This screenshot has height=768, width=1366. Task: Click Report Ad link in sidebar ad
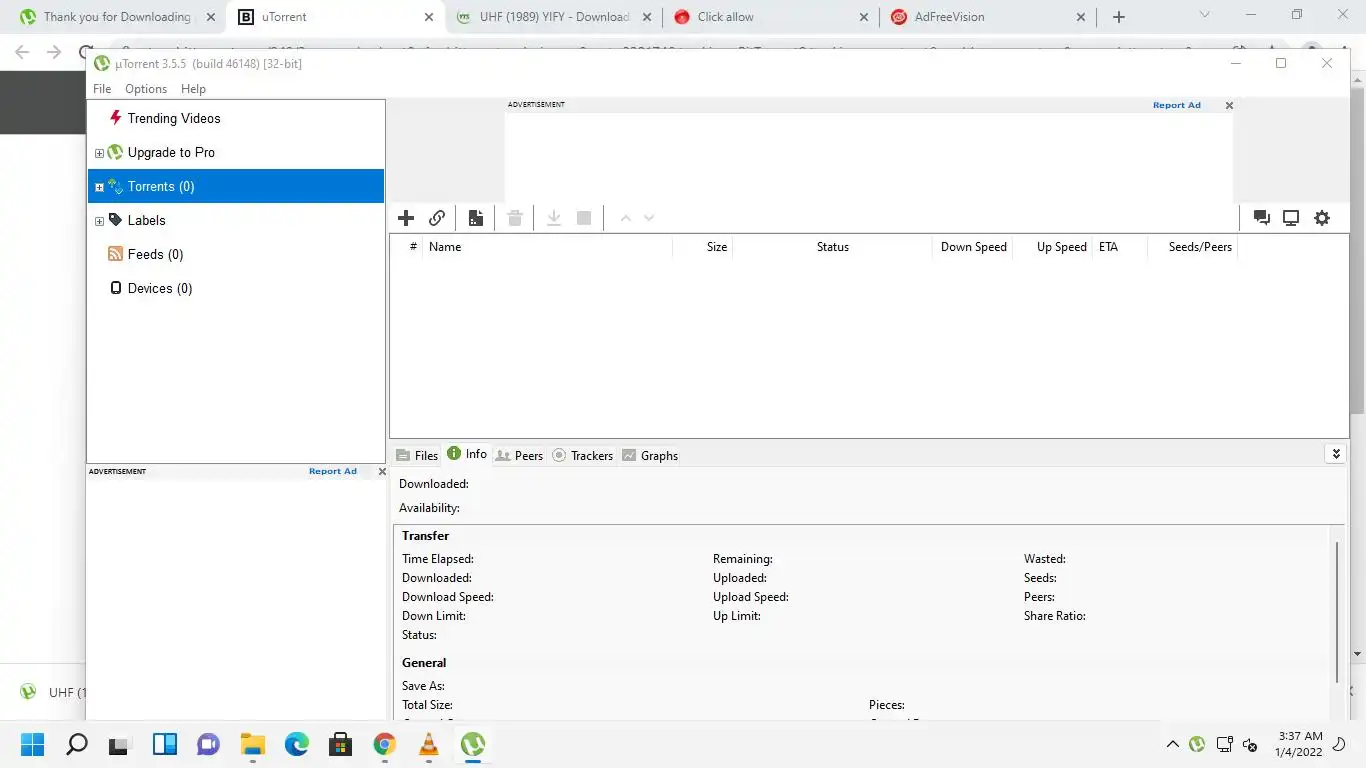pyautogui.click(x=333, y=471)
